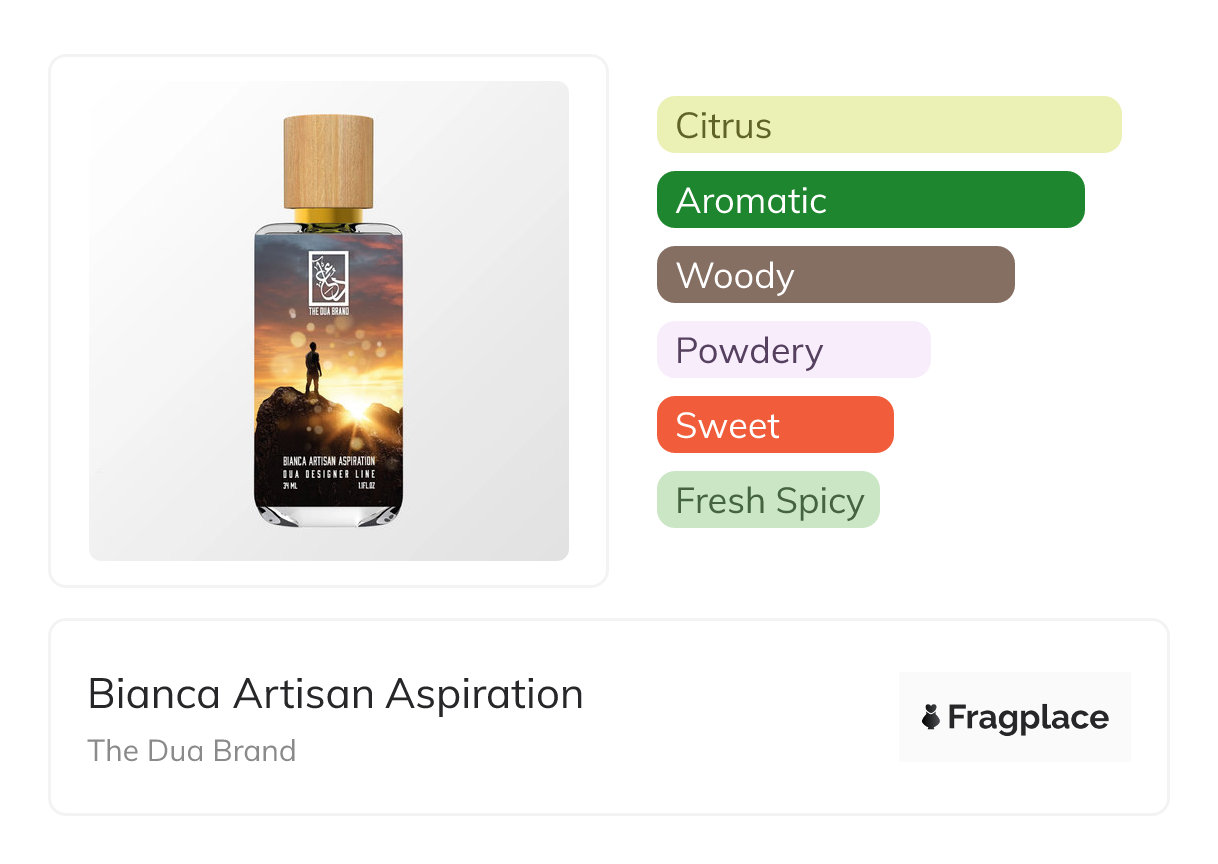
Task: Click the Fresh Spicy accord bar
Action: coord(768,500)
